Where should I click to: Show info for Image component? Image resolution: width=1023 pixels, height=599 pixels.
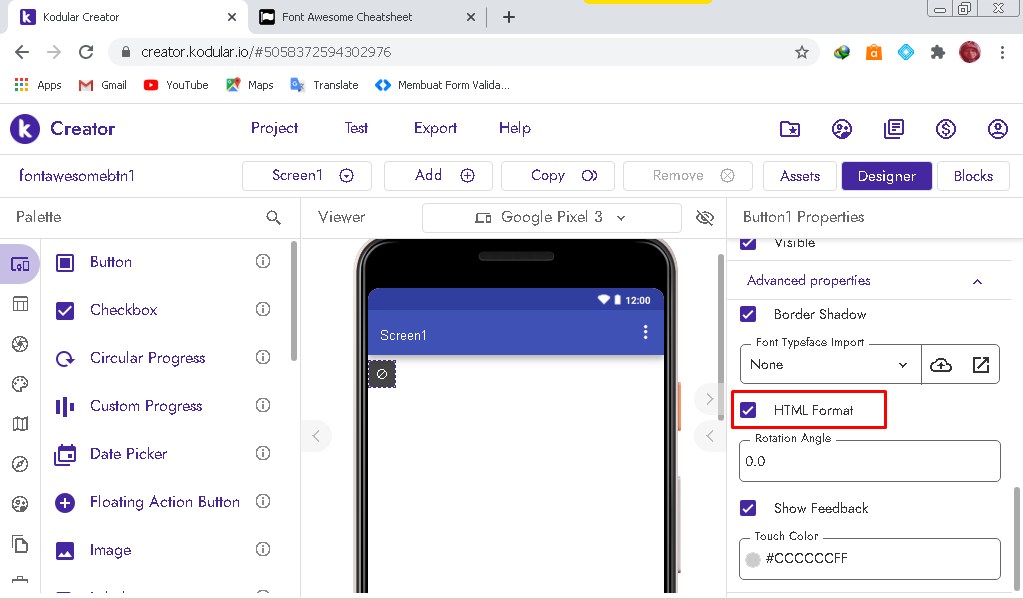click(263, 549)
